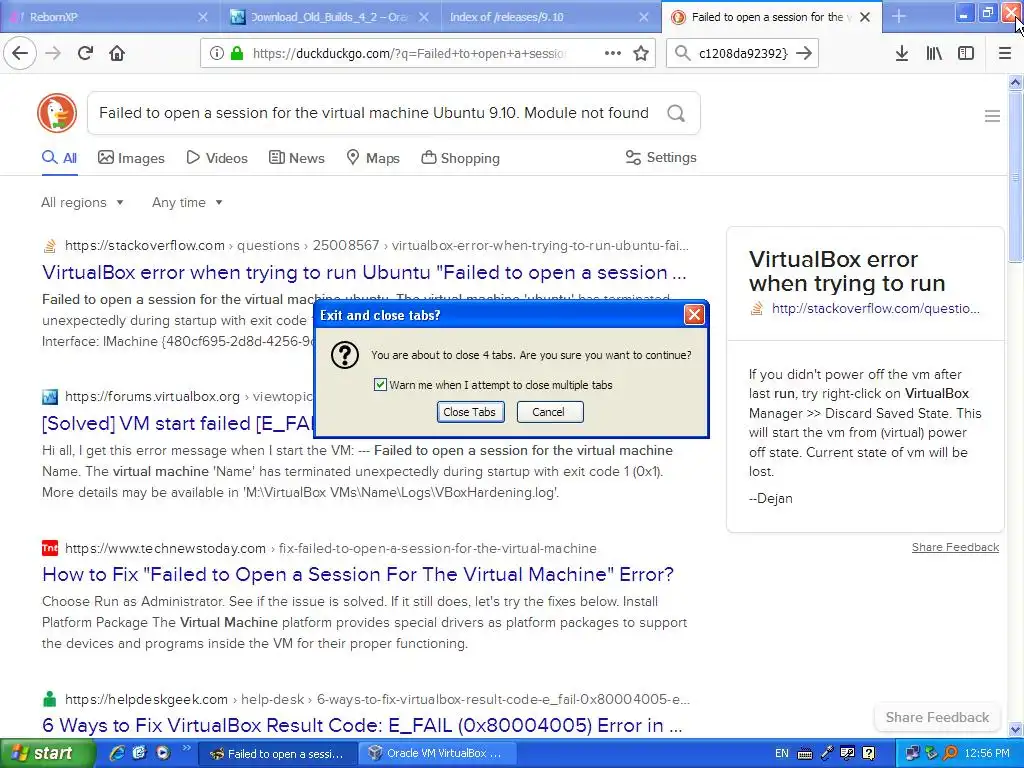The height and width of the screenshot is (768, 1024).
Task: Go back to the previous page
Action: click(x=20, y=53)
